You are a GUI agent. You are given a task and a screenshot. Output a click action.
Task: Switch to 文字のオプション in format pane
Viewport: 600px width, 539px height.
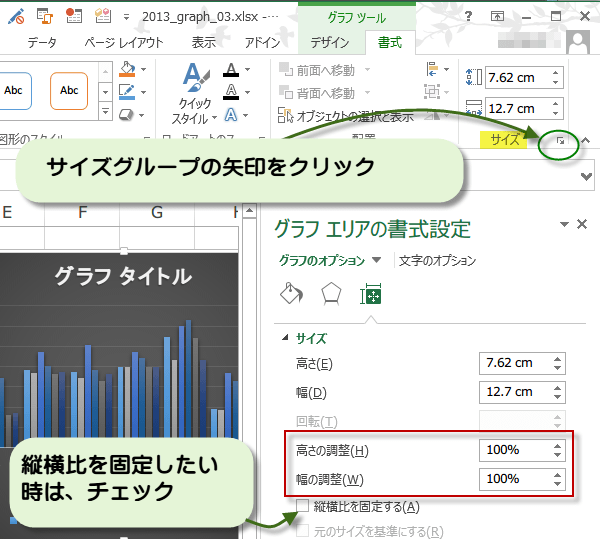(x=437, y=260)
